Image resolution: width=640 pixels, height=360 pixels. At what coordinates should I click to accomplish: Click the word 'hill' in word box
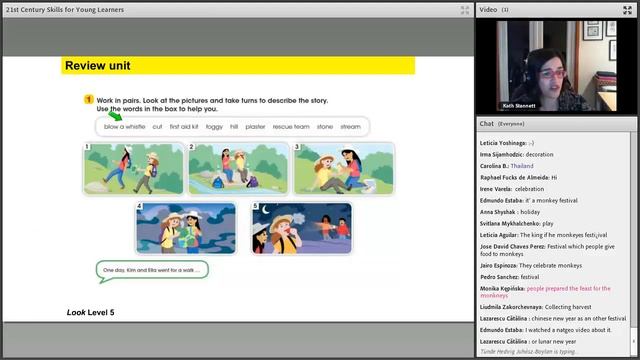tap(234, 127)
